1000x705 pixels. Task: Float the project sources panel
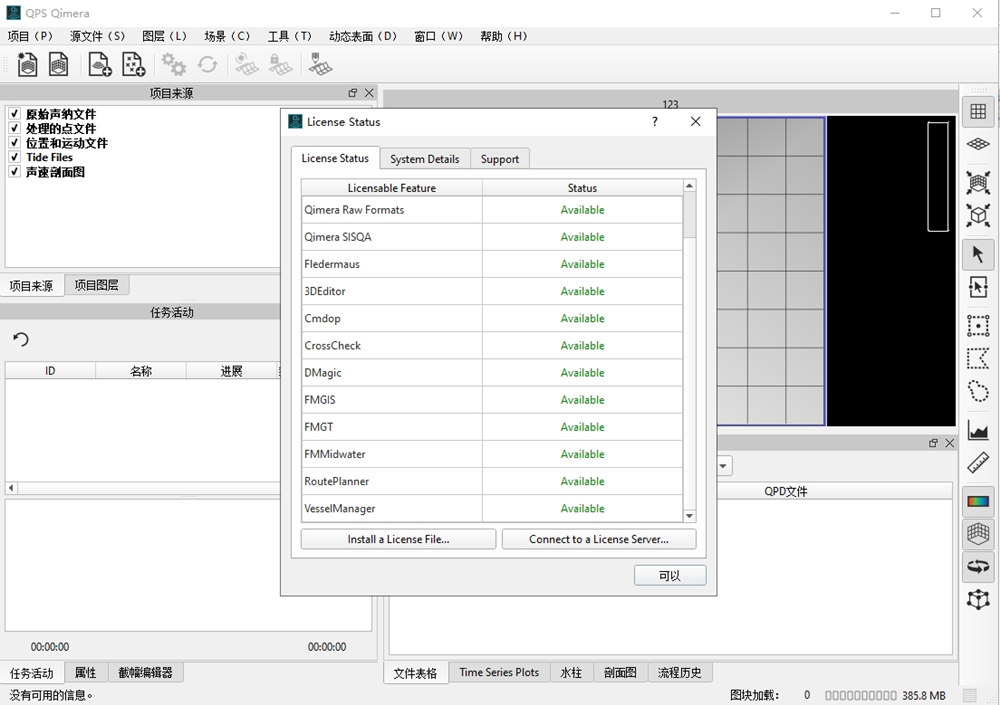click(x=353, y=93)
